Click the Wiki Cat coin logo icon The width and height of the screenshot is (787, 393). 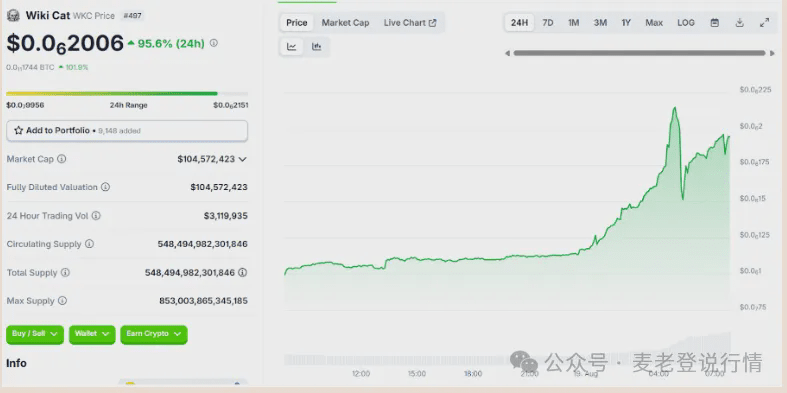pos(13,15)
